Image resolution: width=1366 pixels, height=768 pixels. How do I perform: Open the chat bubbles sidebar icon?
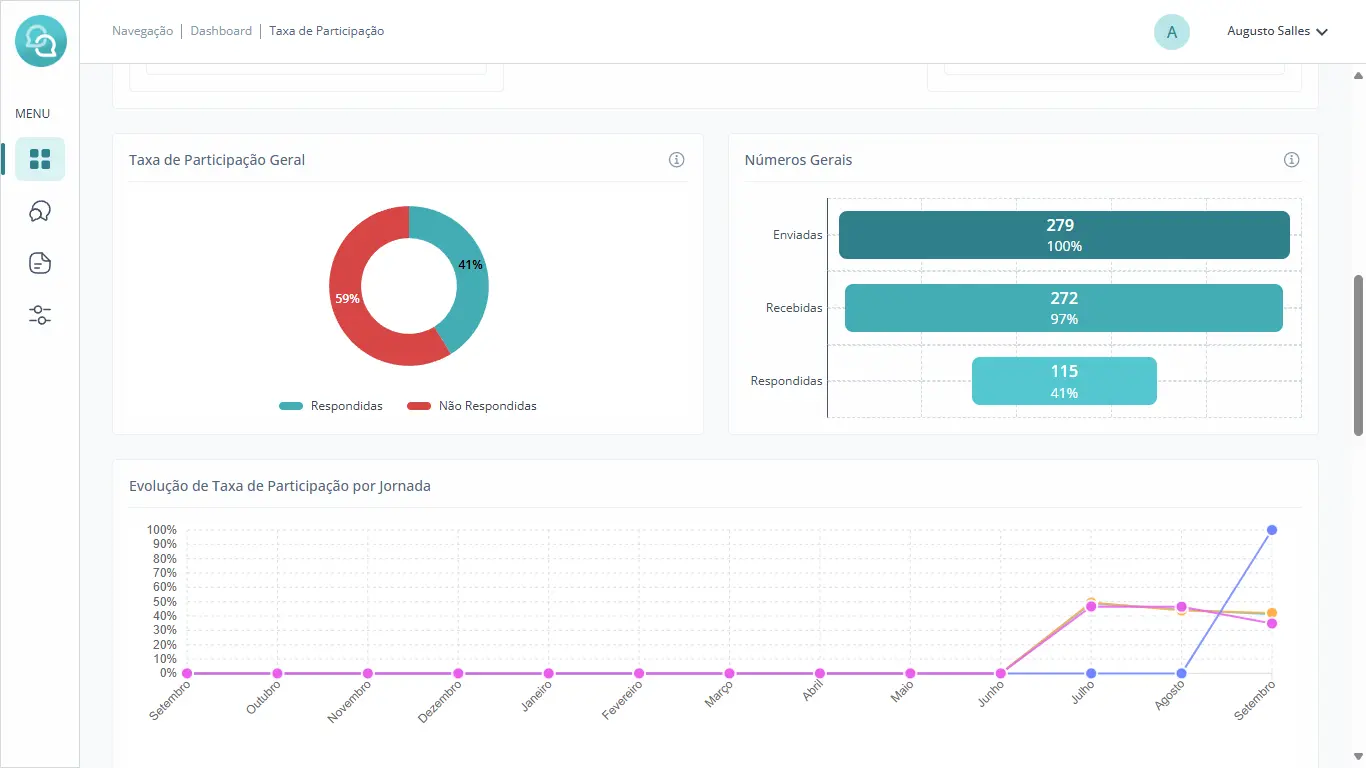pyautogui.click(x=40, y=211)
